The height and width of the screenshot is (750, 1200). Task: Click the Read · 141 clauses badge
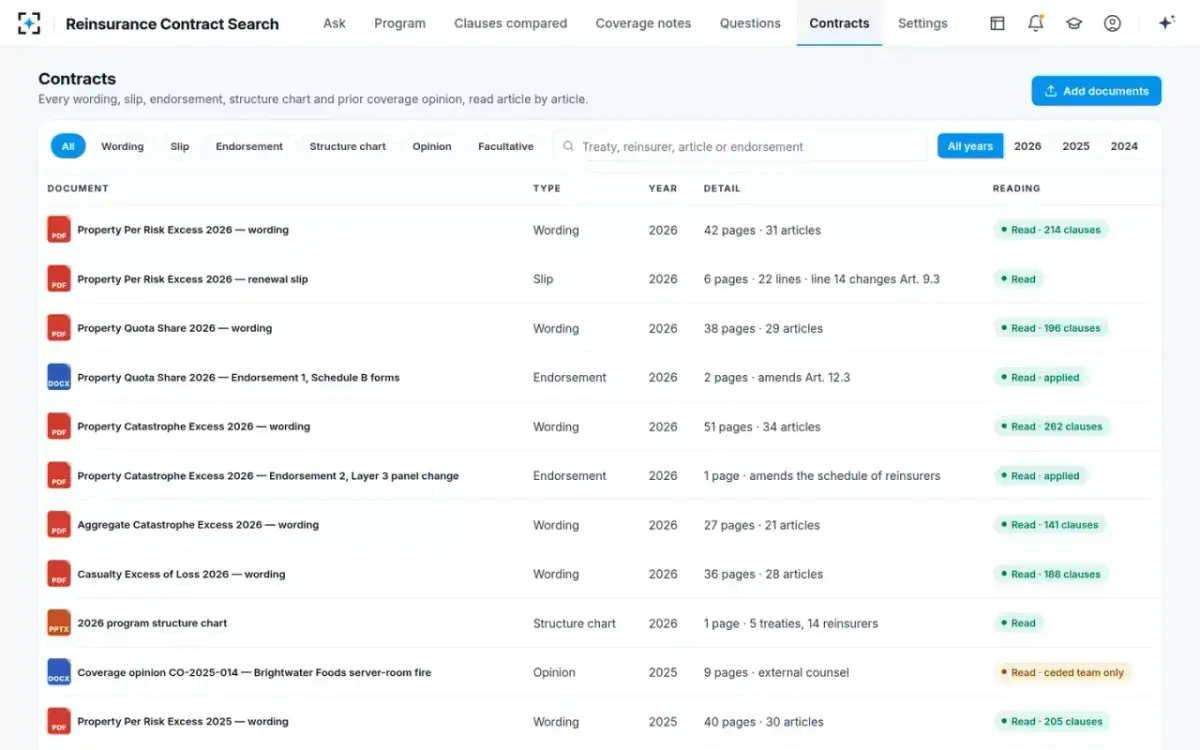(1050, 525)
